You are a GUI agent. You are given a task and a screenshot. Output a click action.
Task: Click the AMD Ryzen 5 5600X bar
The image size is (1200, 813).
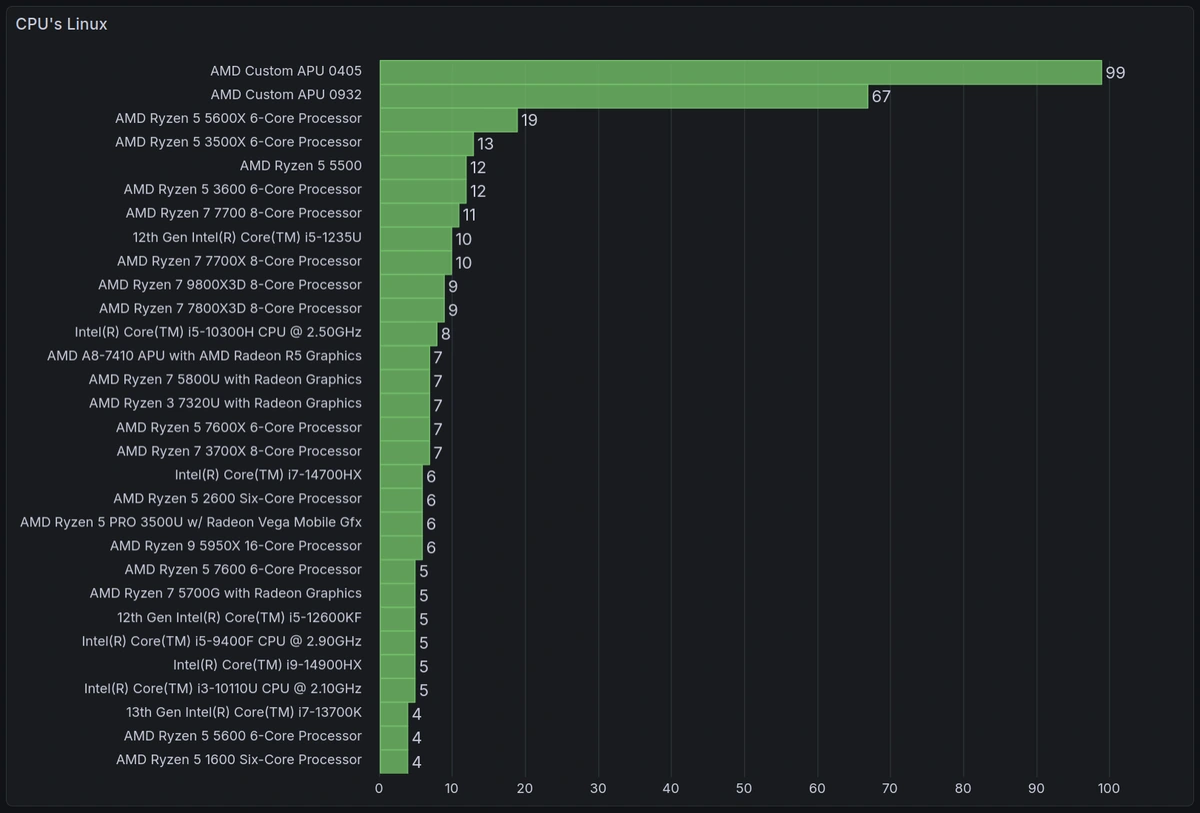click(x=448, y=119)
